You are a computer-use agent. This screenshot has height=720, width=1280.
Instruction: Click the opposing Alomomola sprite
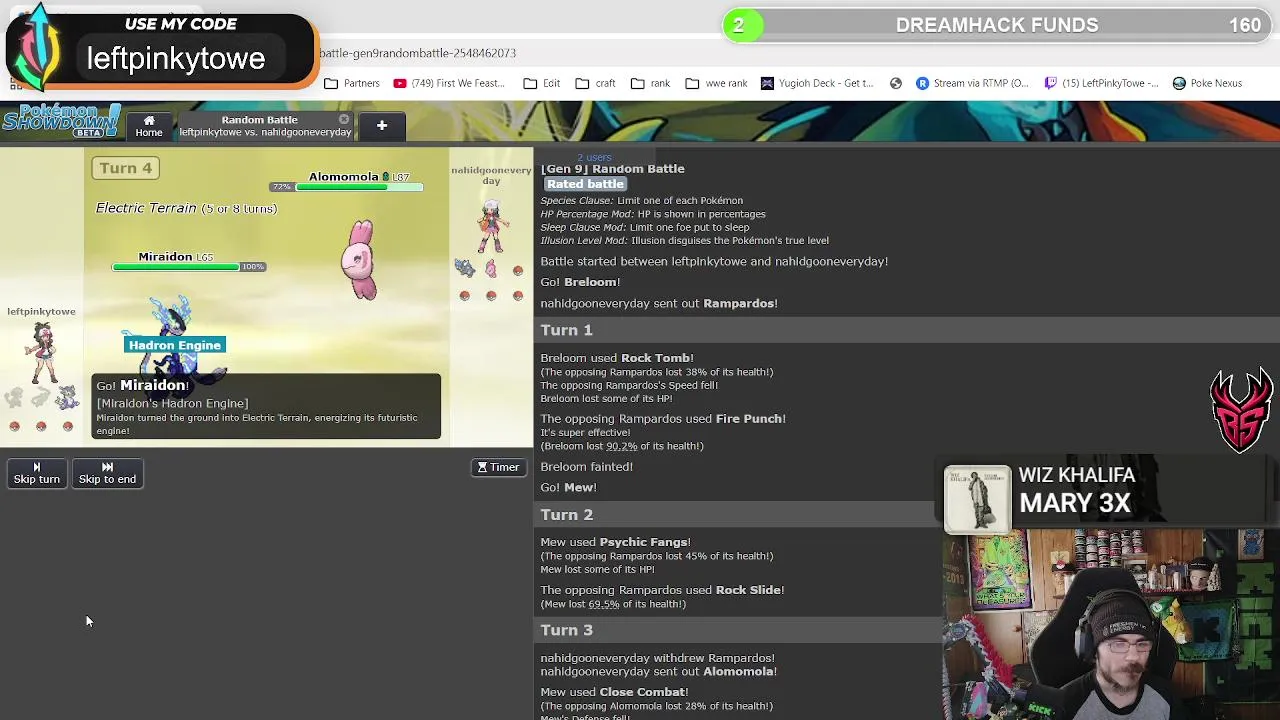pyautogui.click(x=359, y=259)
